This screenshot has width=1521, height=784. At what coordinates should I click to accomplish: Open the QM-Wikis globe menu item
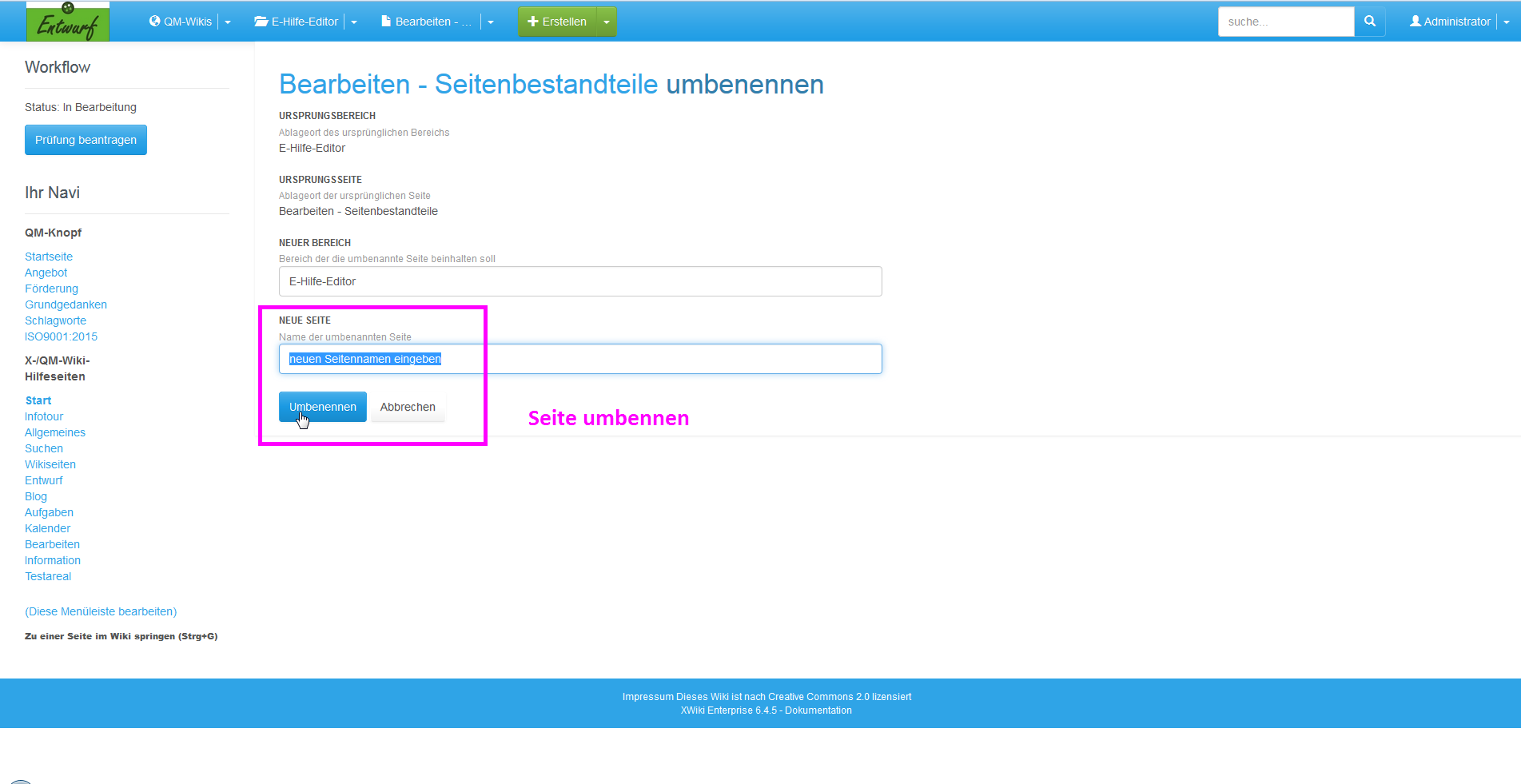tap(181, 22)
